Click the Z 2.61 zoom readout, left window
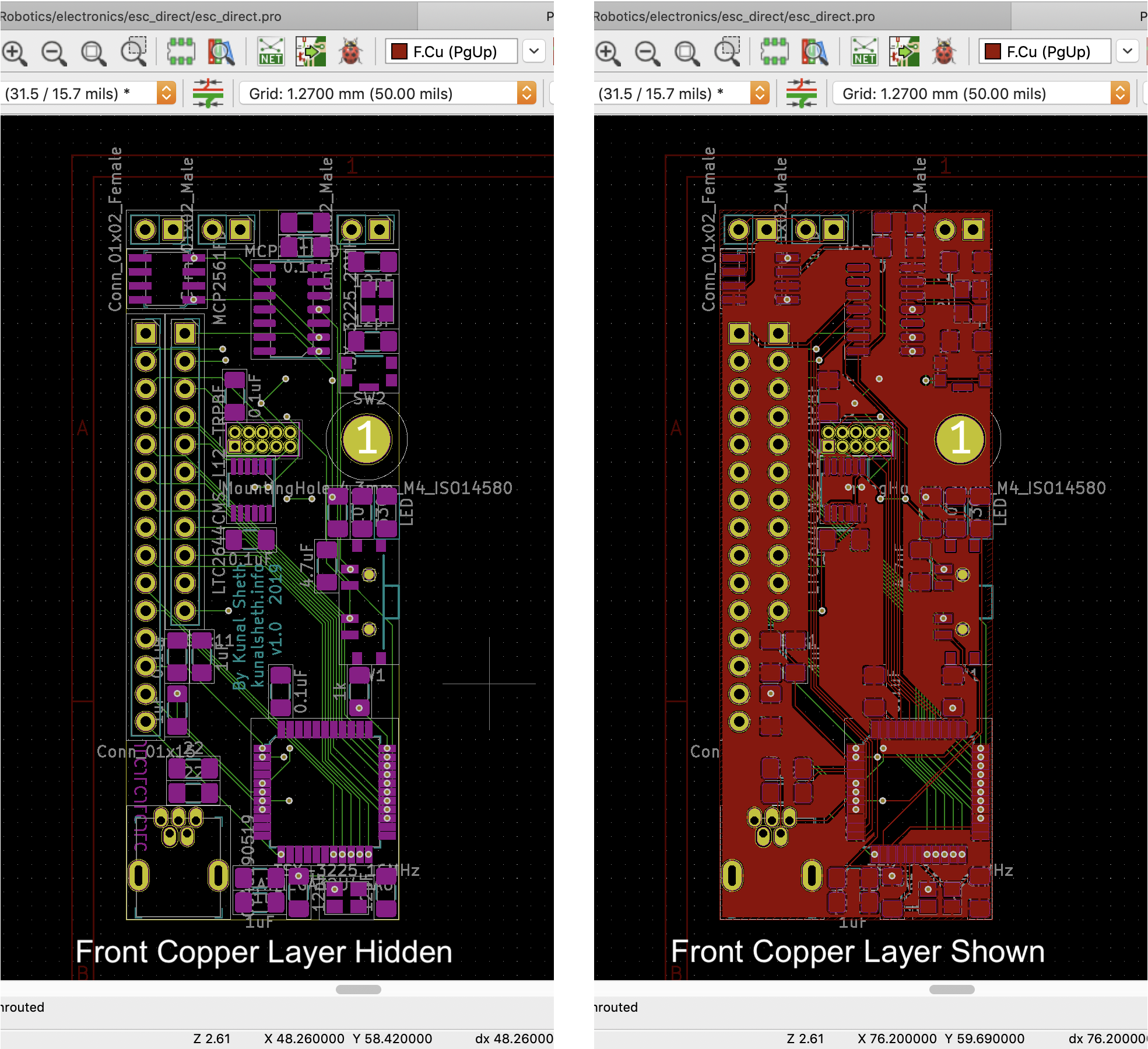 212,1039
